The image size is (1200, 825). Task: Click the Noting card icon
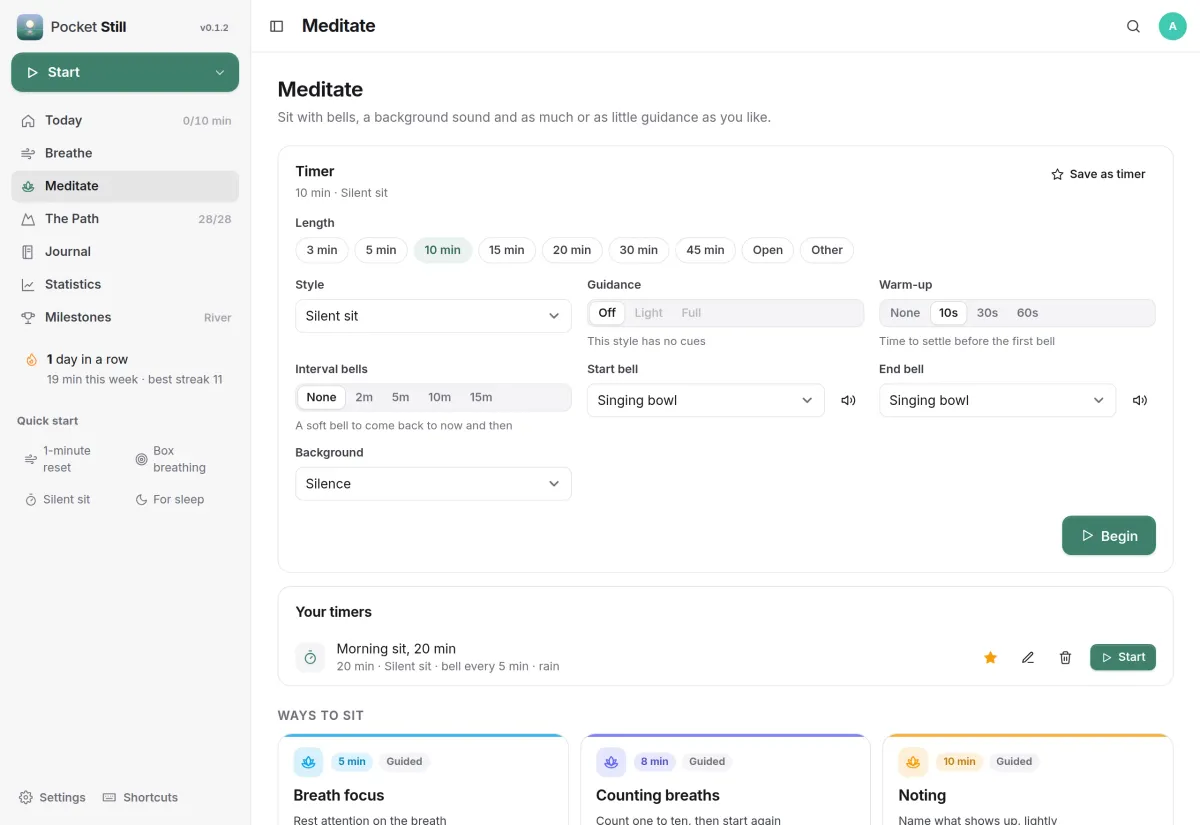click(913, 762)
